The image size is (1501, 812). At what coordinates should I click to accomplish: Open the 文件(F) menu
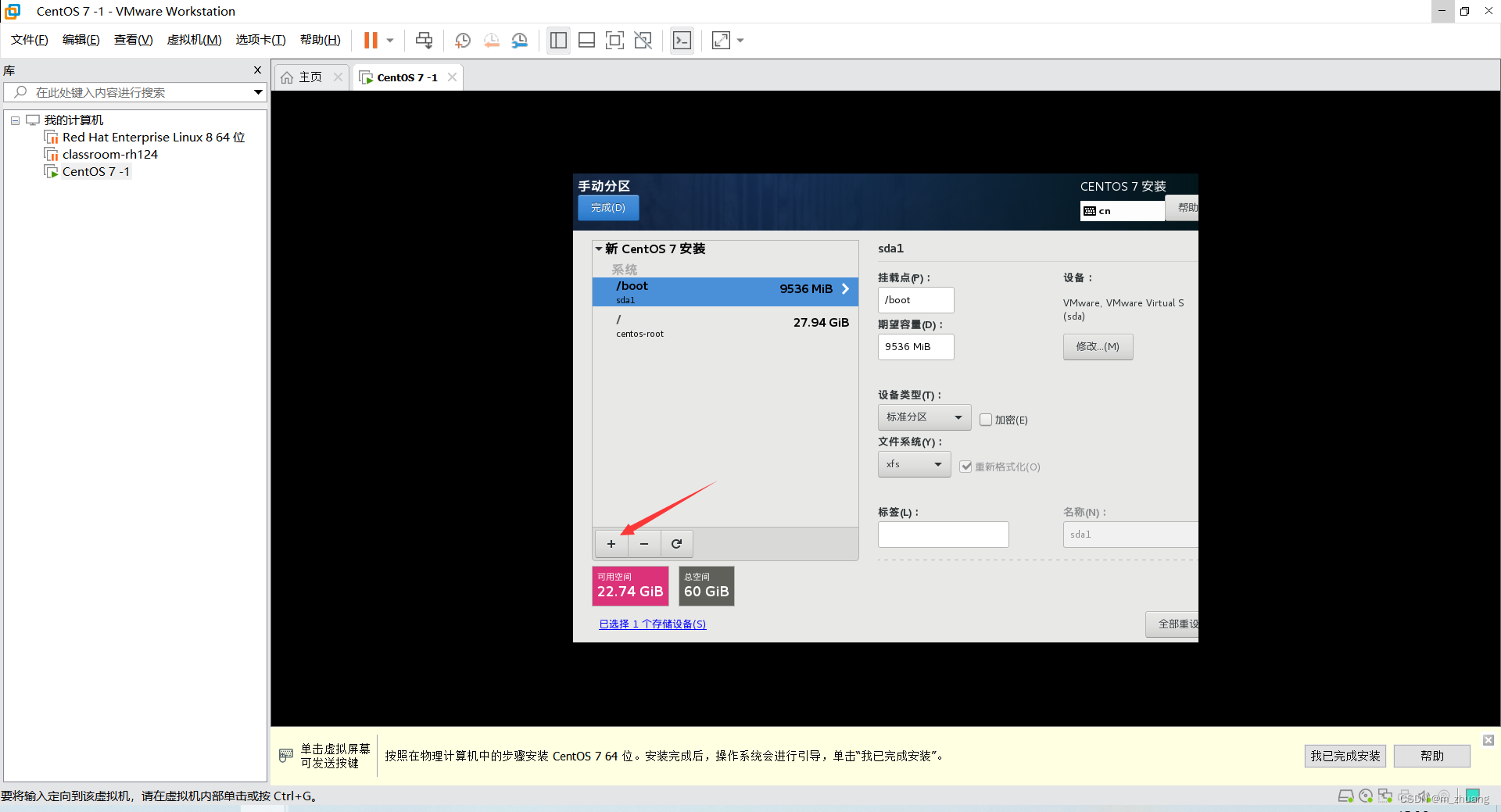coord(30,40)
